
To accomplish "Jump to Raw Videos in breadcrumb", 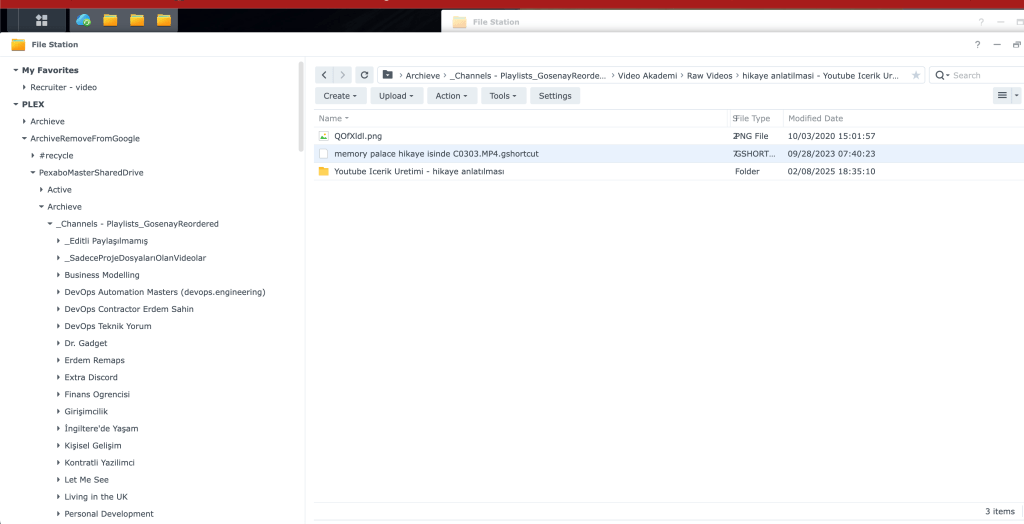I will click(x=710, y=76).
